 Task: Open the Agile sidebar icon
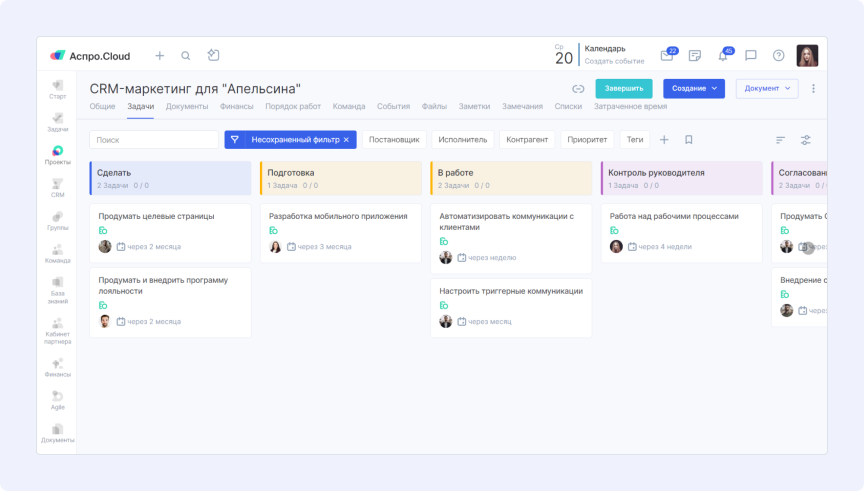(x=58, y=399)
